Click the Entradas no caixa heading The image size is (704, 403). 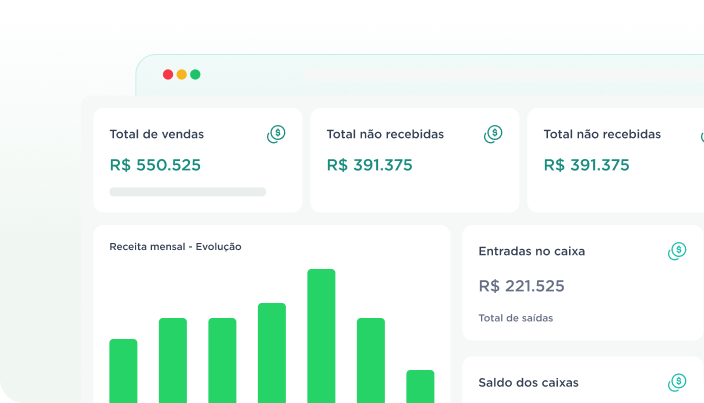[x=532, y=251]
